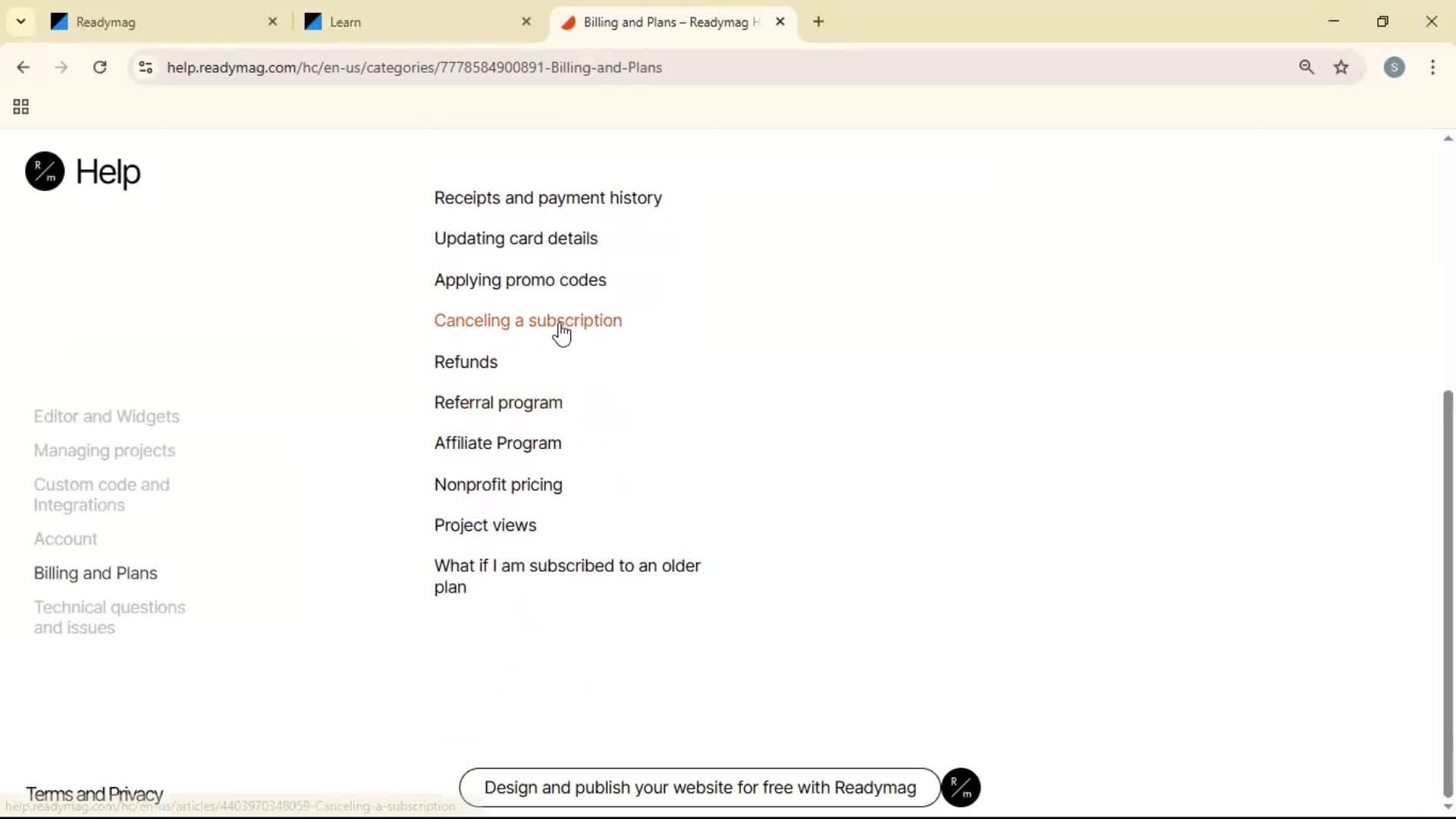Open the Refunds article
This screenshot has width=1456, height=819.
(x=465, y=362)
